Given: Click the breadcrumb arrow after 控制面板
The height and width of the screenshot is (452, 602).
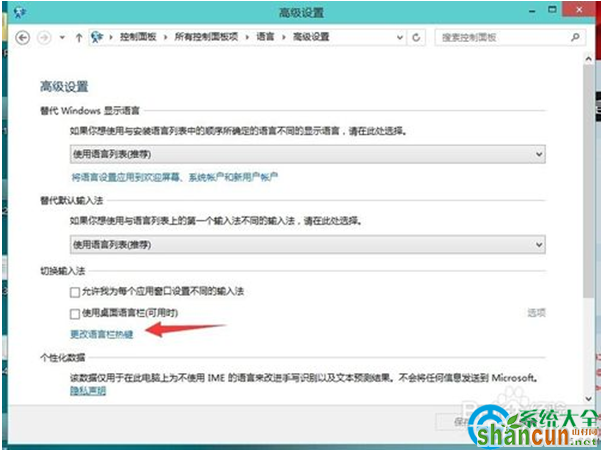Looking at the screenshot, I should pyautogui.click(x=165, y=37).
